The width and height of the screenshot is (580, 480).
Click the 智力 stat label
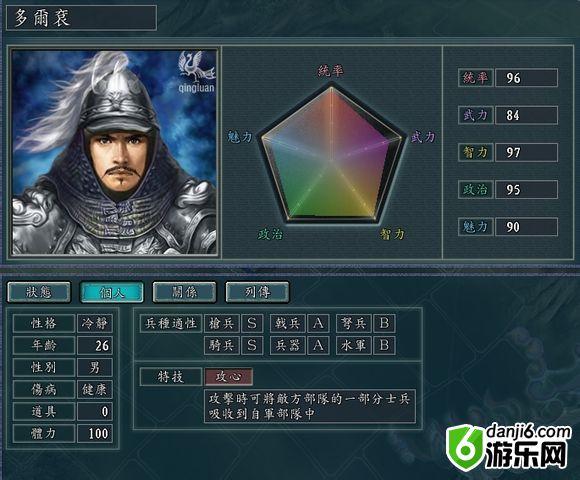pos(475,152)
